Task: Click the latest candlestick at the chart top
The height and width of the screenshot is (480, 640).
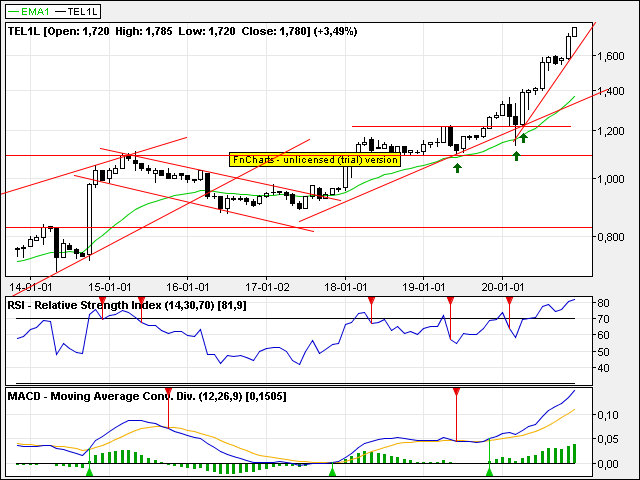Action: [x=575, y=32]
